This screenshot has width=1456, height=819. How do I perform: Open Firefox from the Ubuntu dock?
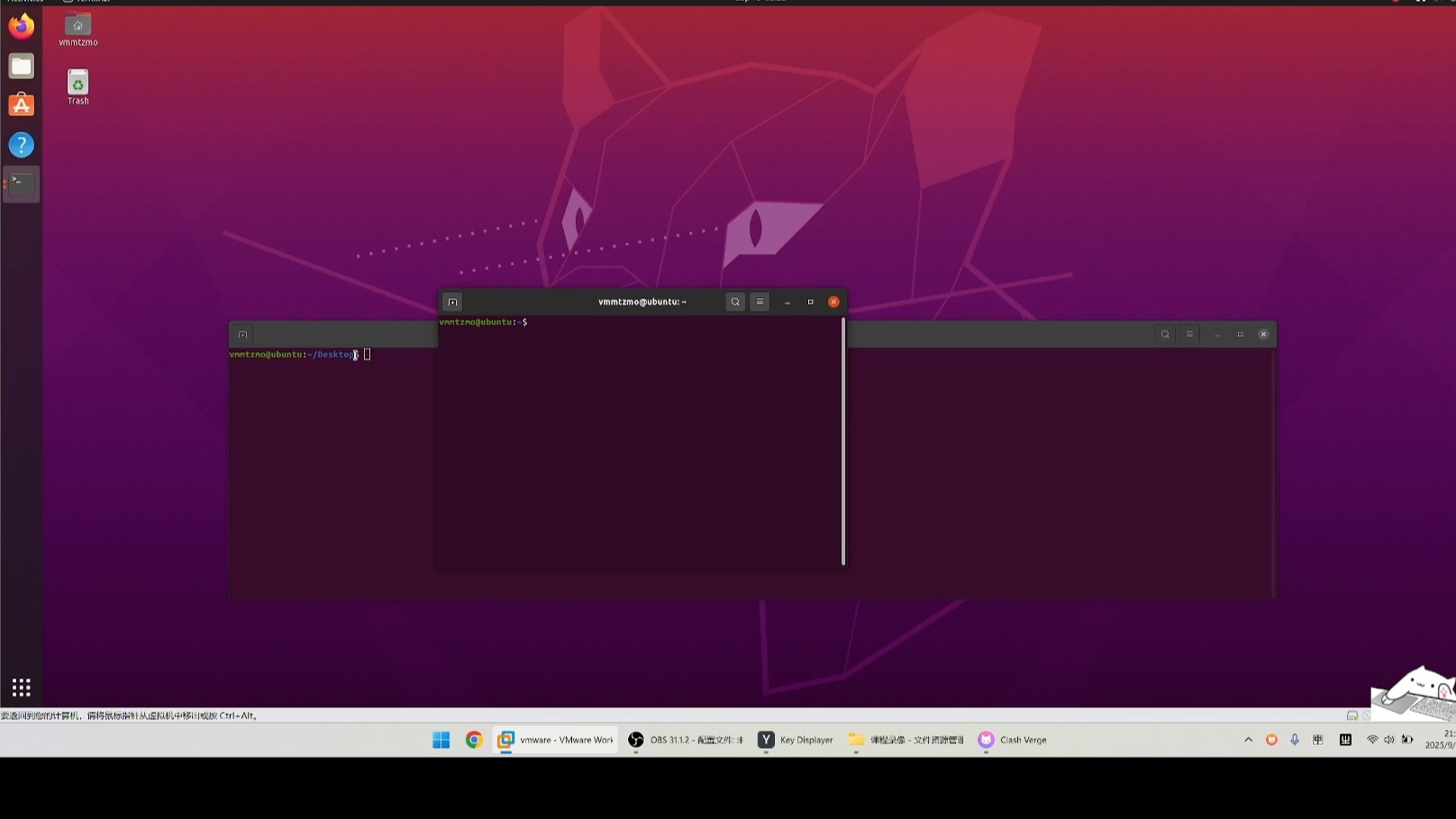pyautogui.click(x=22, y=26)
